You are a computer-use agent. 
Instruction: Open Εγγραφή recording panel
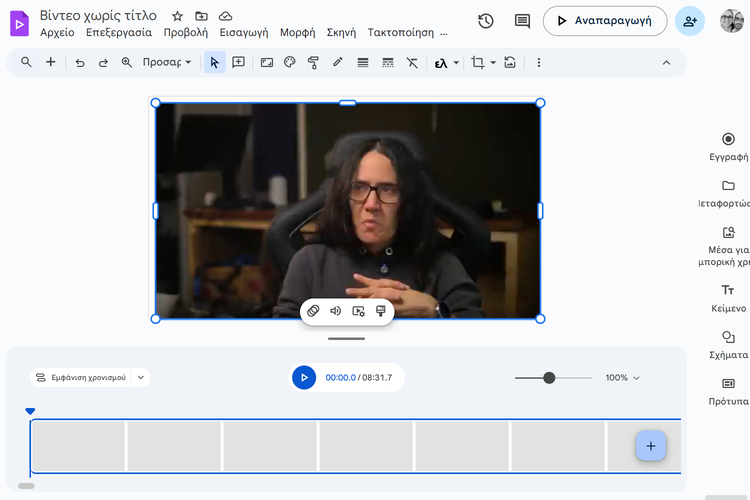(728, 139)
